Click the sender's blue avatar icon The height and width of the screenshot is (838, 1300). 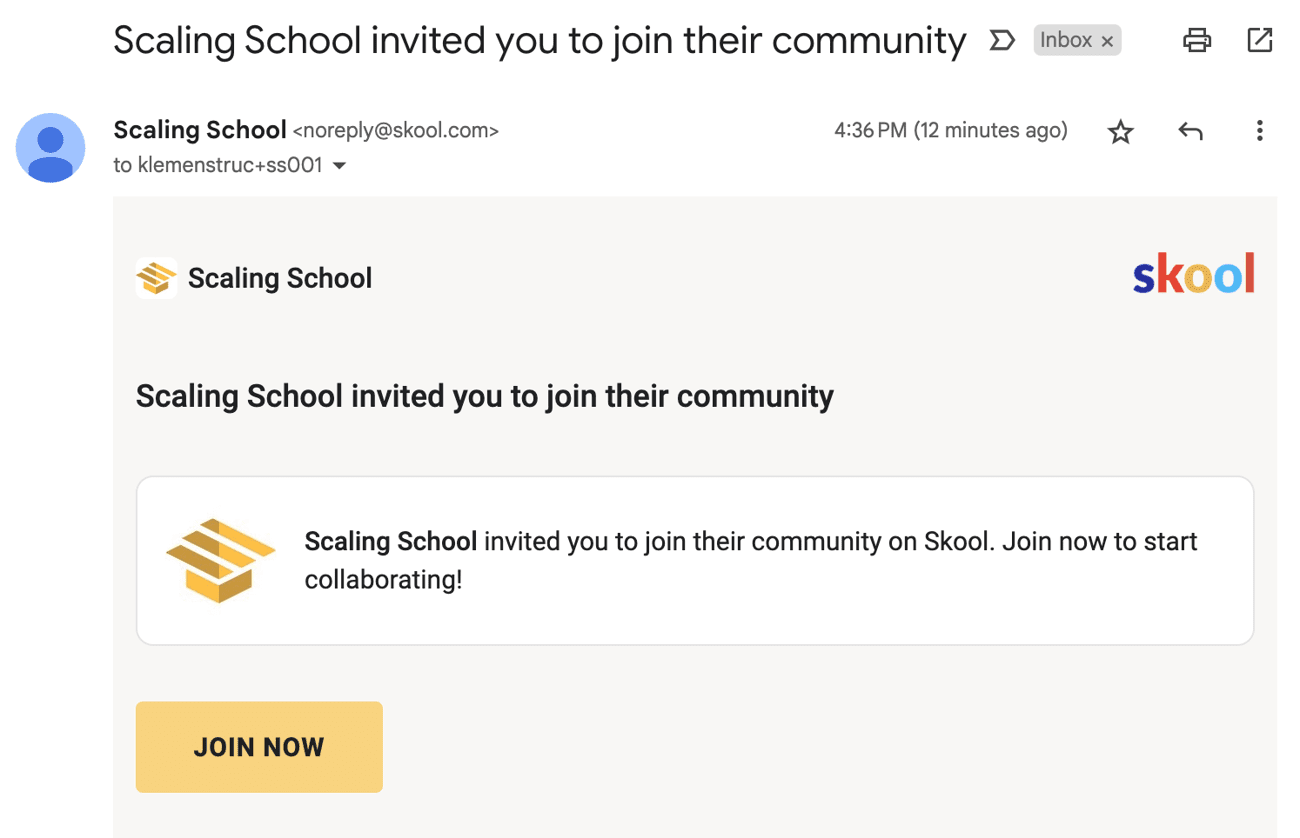coord(50,148)
